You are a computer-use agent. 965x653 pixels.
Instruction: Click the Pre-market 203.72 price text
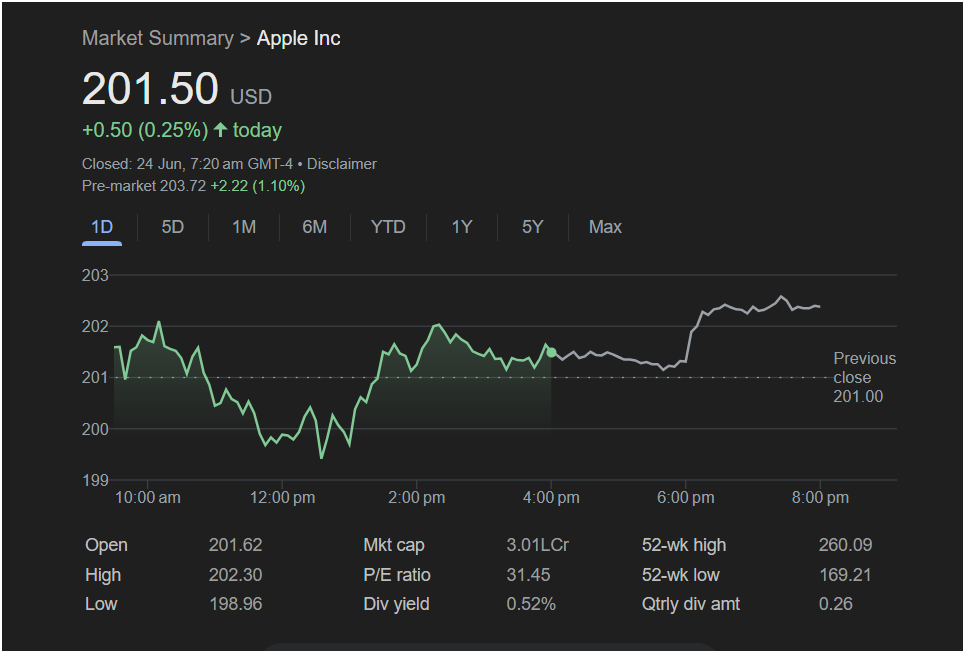coord(144,186)
